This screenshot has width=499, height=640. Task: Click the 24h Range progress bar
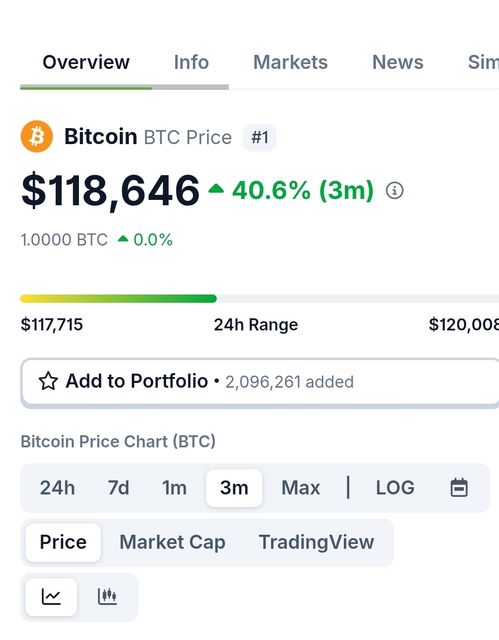(260, 299)
